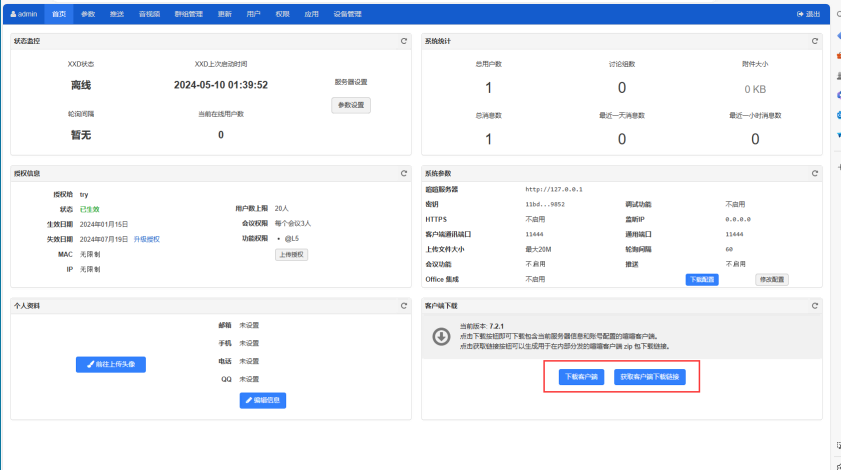Click refresh icon in 授权信息 panel
The image size is (841, 470).
coord(404,172)
